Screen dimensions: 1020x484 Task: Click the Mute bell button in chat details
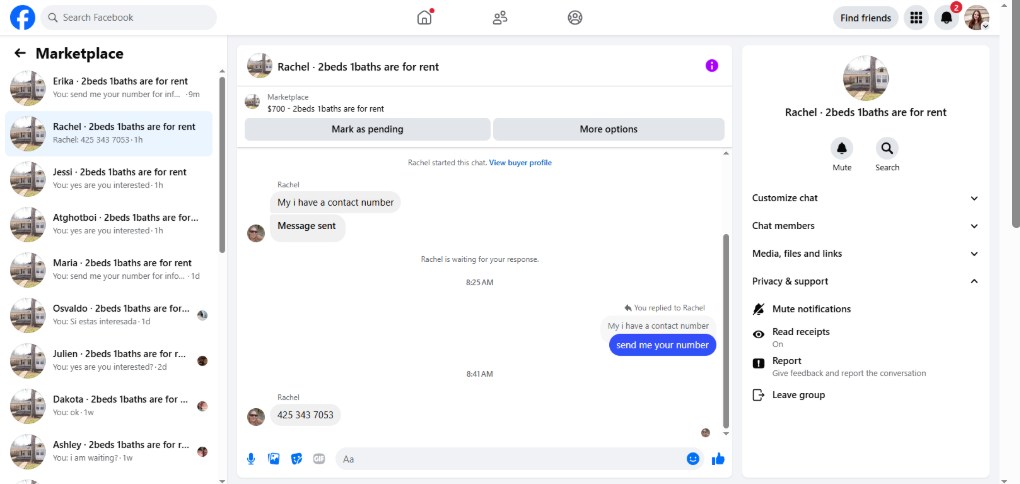click(x=842, y=148)
